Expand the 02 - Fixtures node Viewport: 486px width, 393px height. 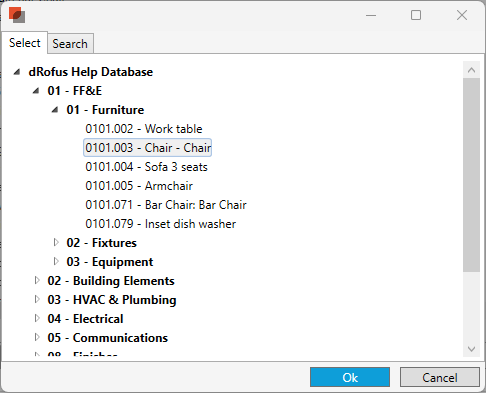tap(56, 242)
